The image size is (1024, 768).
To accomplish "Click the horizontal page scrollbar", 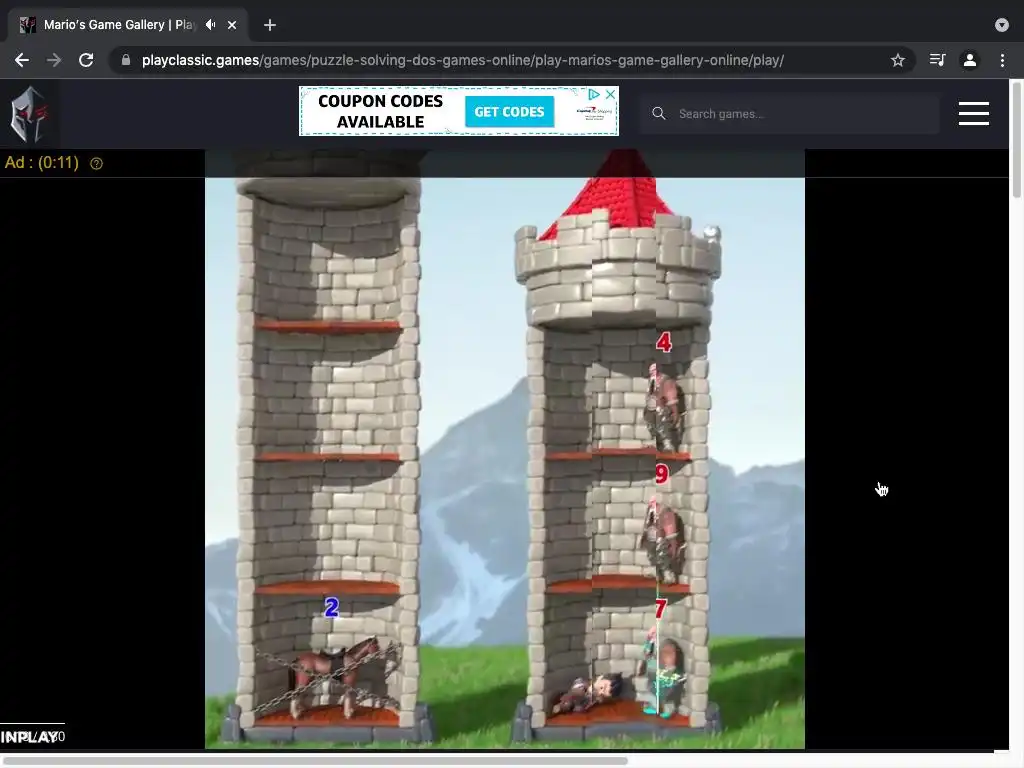I will pos(313,761).
